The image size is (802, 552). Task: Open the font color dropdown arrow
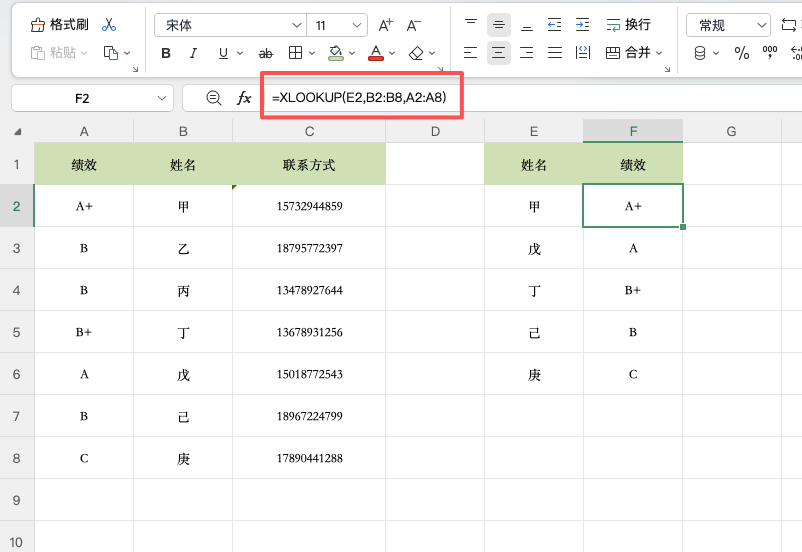pos(392,53)
